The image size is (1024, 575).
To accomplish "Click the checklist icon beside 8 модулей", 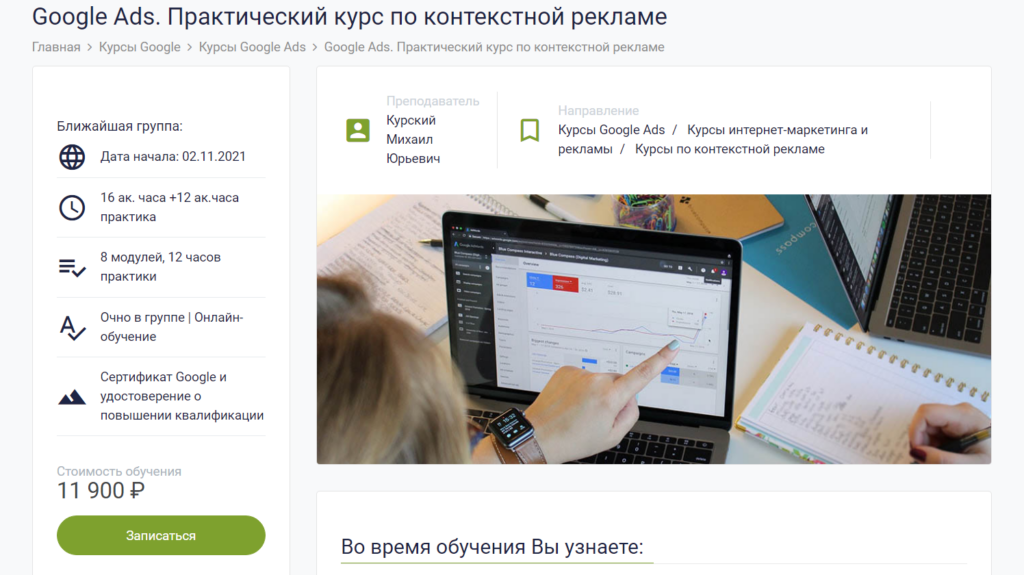I will point(72,267).
